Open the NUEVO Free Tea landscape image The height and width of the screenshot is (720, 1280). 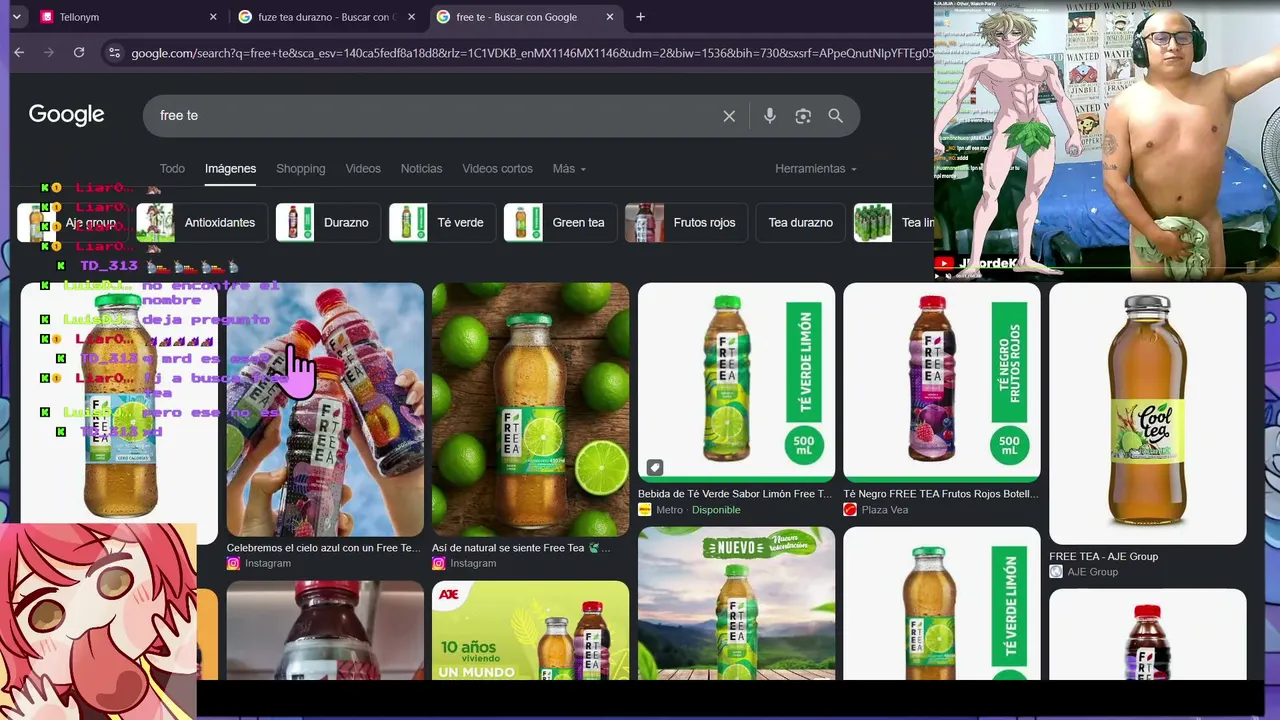pos(736,603)
